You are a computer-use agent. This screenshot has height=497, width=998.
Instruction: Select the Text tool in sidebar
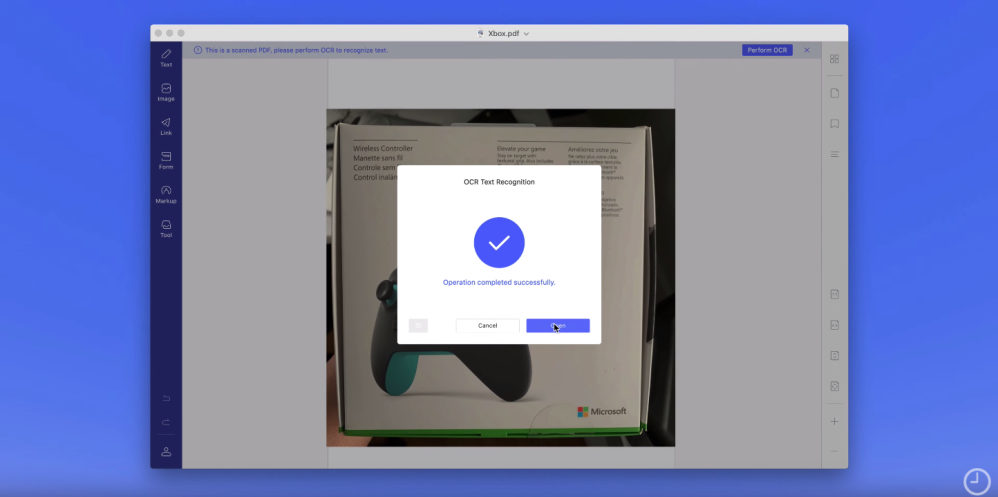tap(166, 57)
